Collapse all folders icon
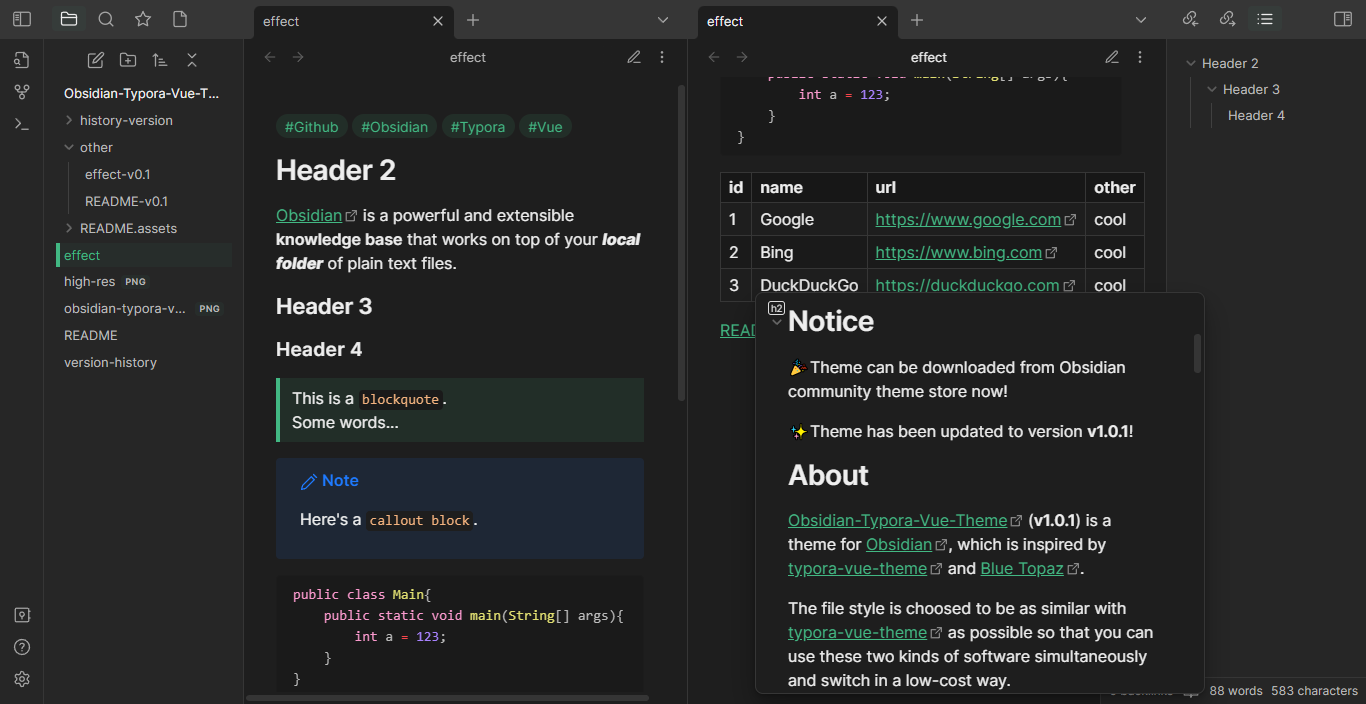 click(x=192, y=60)
